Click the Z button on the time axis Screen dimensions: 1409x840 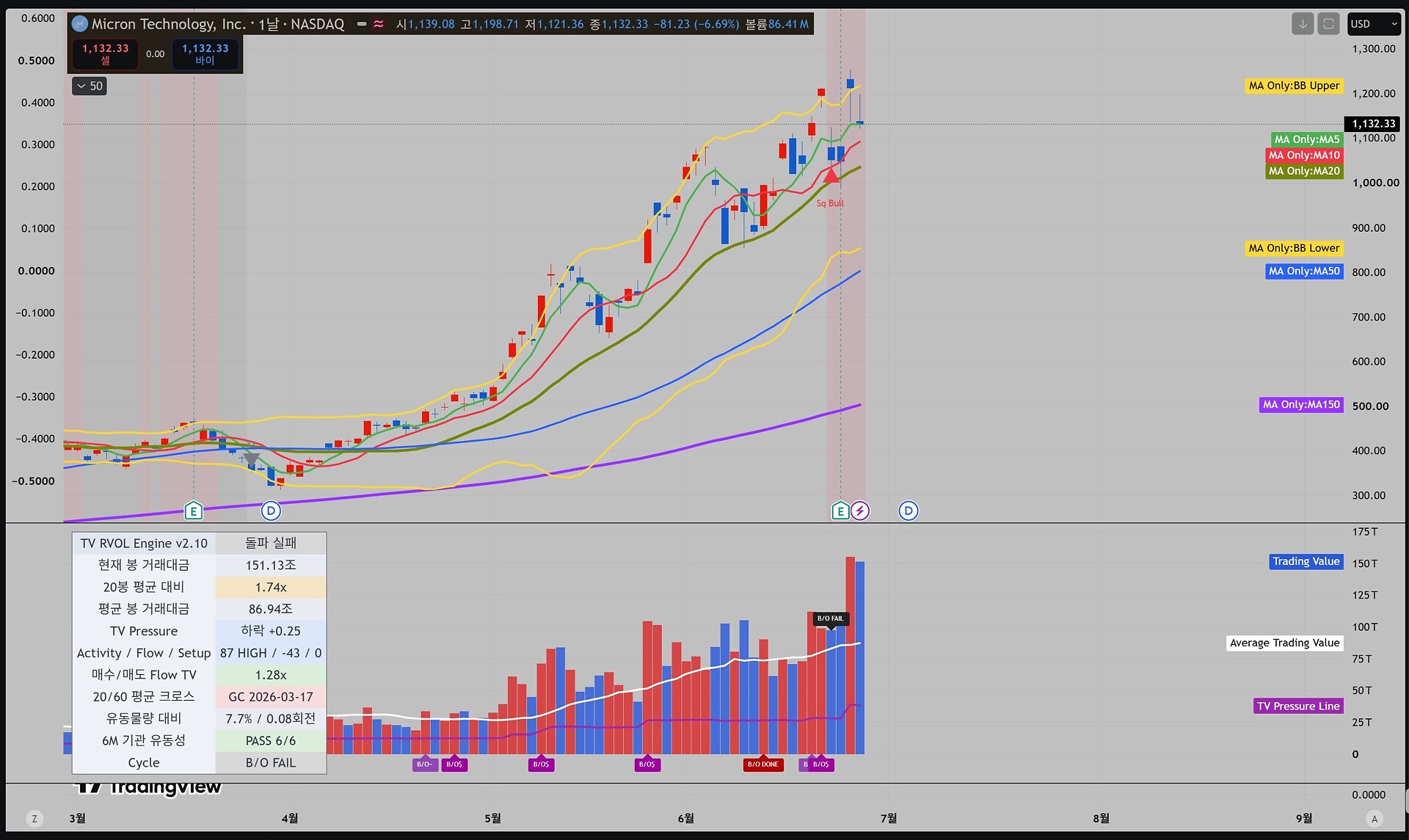pyautogui.click(x=34, y=818)
